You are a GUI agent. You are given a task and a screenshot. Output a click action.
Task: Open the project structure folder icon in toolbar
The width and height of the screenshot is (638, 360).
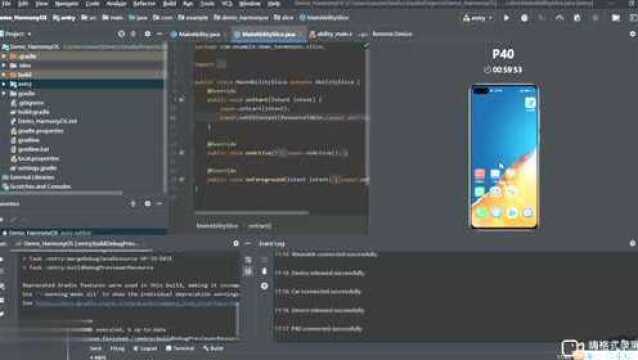[x=616, y=18]
